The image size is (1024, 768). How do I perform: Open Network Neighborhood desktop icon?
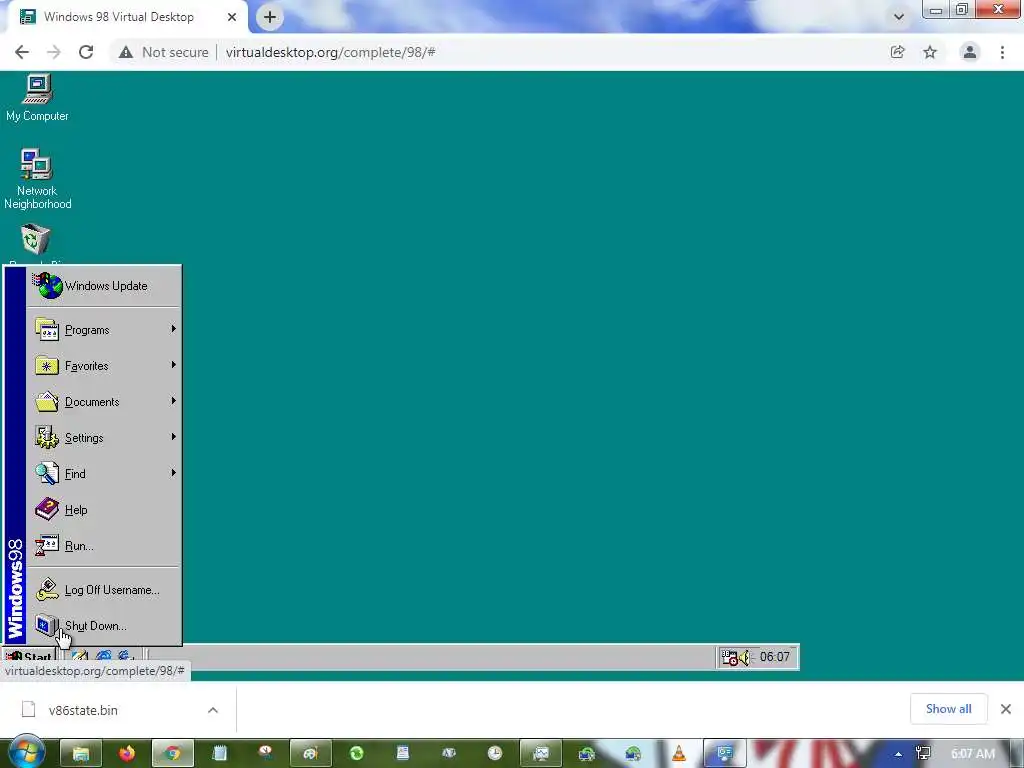point(37,179)
